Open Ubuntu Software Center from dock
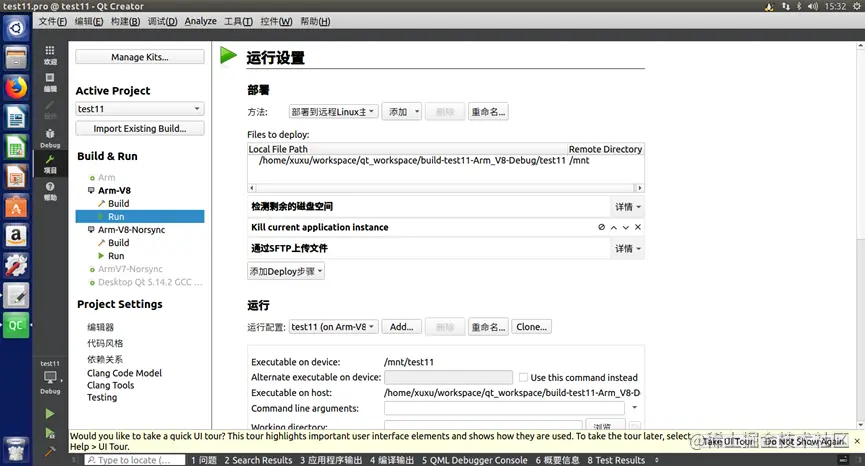865x466 pixels. [x=15, y=207]
